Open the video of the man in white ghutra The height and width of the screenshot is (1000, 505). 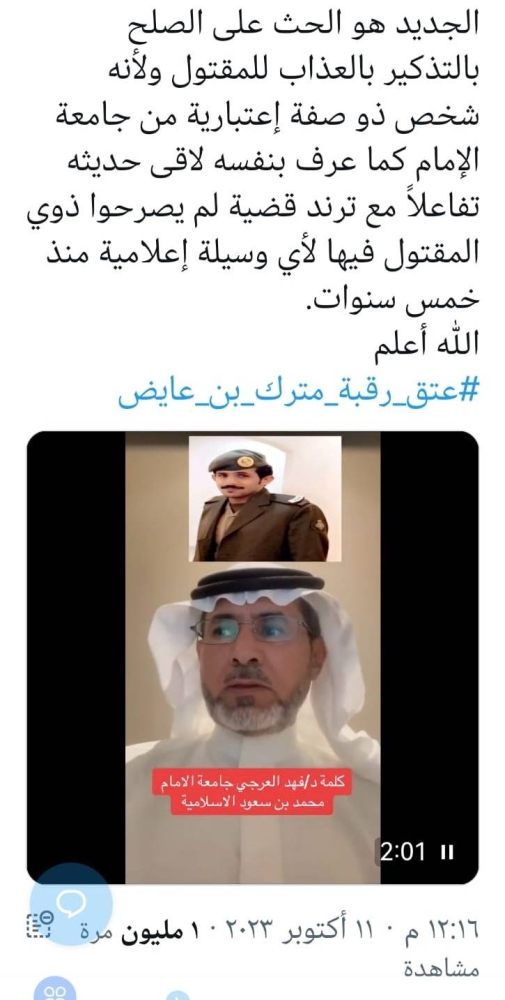click(252, 657)
